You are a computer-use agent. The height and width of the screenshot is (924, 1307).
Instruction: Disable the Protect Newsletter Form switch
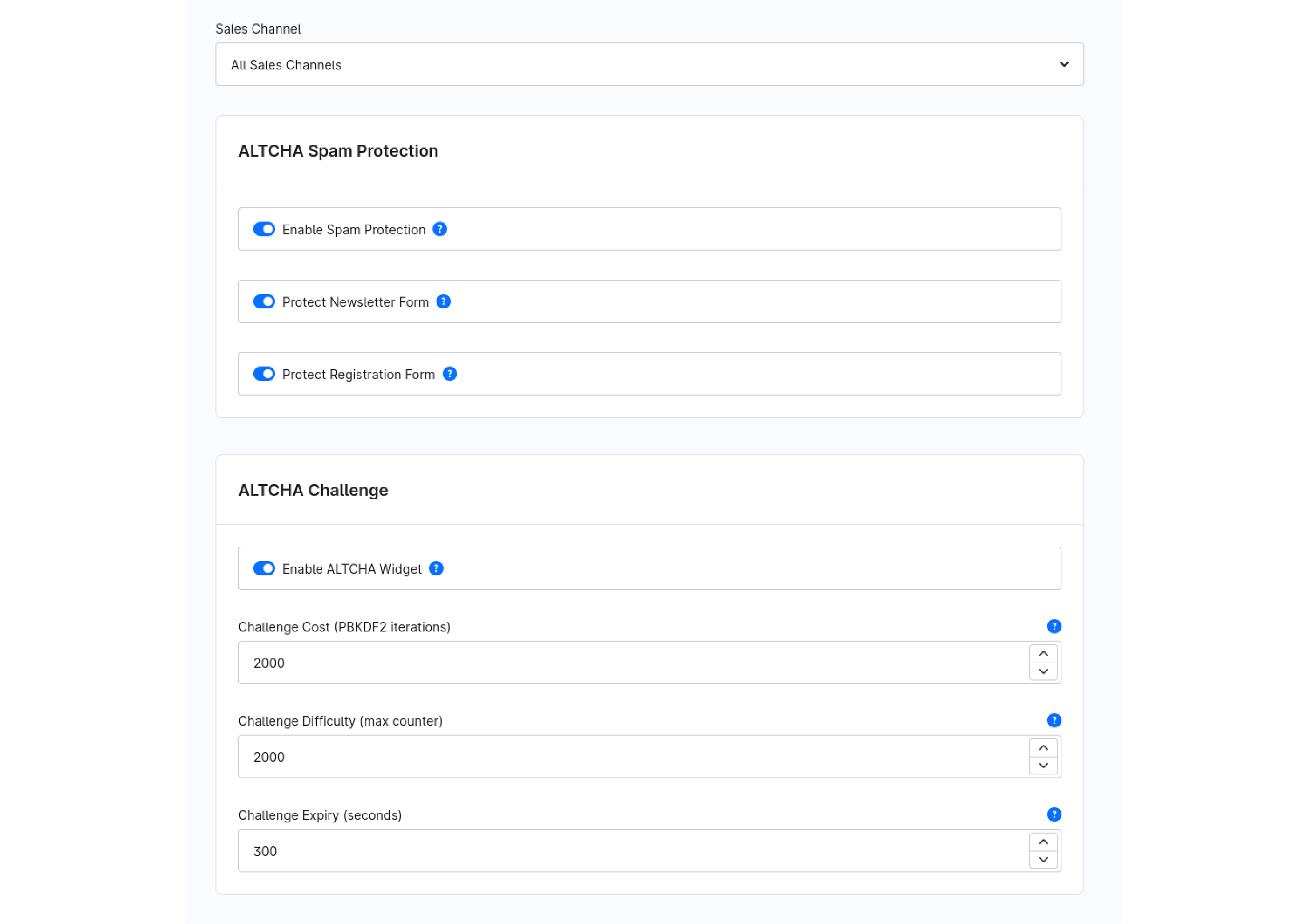[x=264, y=301]
